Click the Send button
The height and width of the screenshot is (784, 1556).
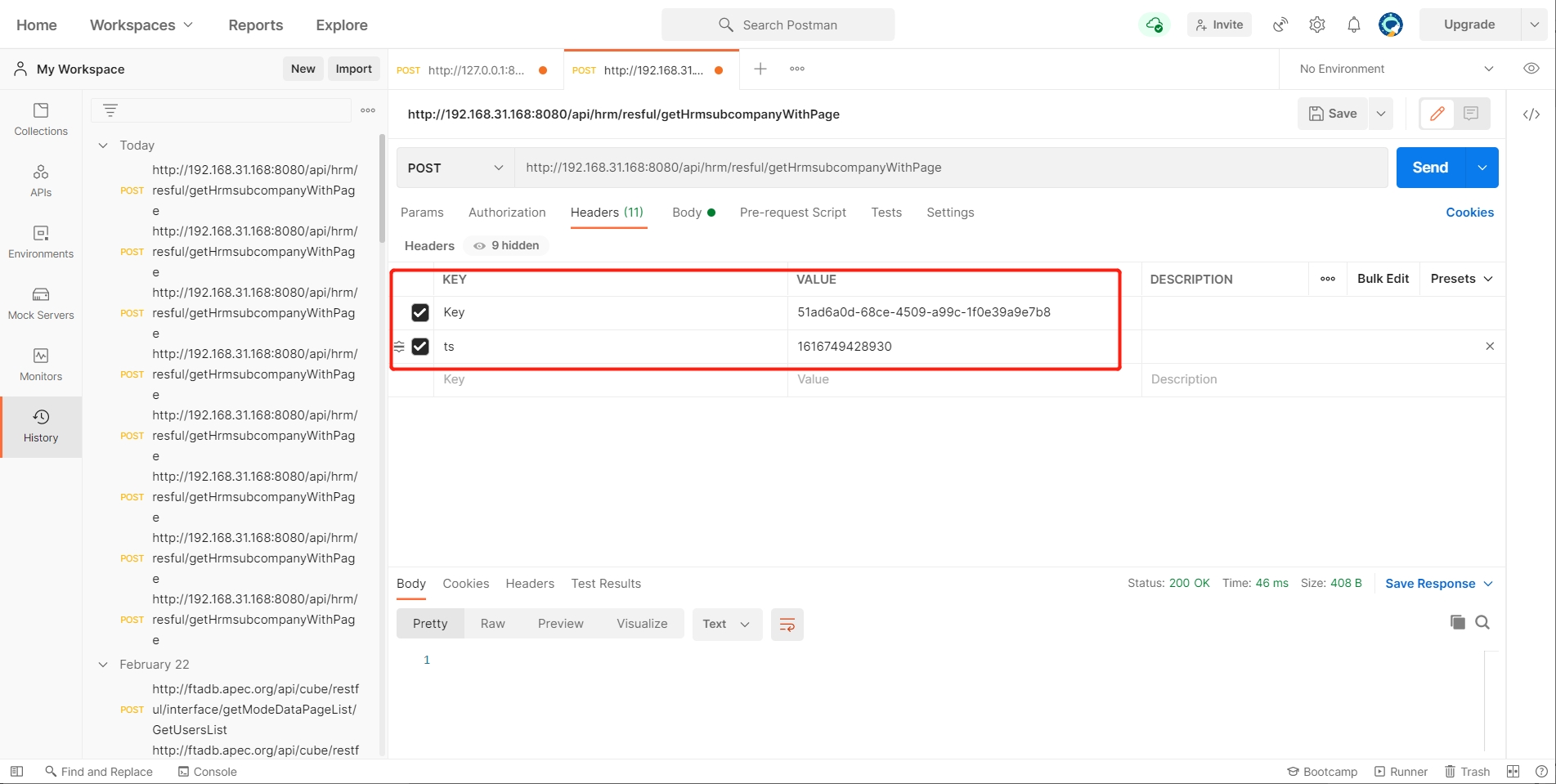[x=1430, y=168]
